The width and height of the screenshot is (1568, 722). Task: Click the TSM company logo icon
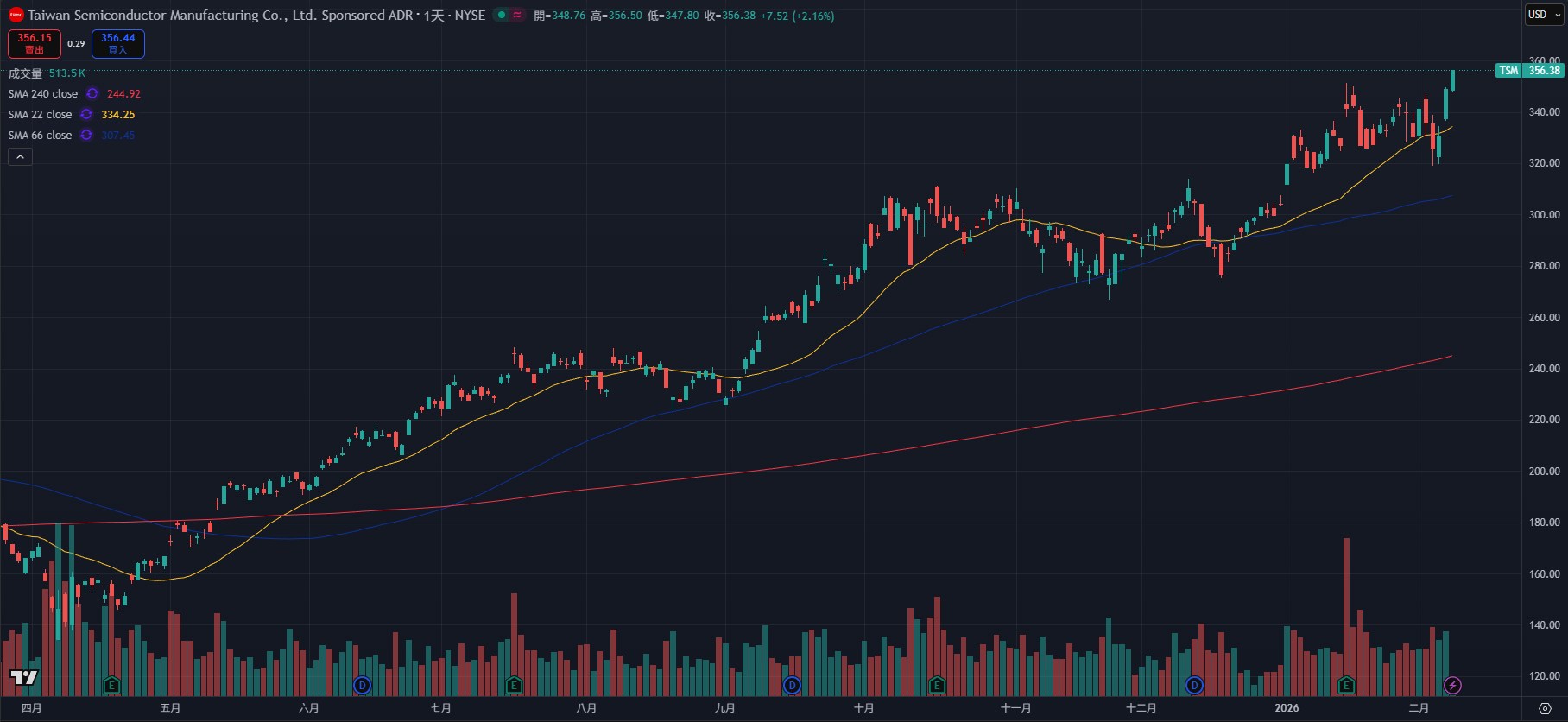[x=16, y=16]
